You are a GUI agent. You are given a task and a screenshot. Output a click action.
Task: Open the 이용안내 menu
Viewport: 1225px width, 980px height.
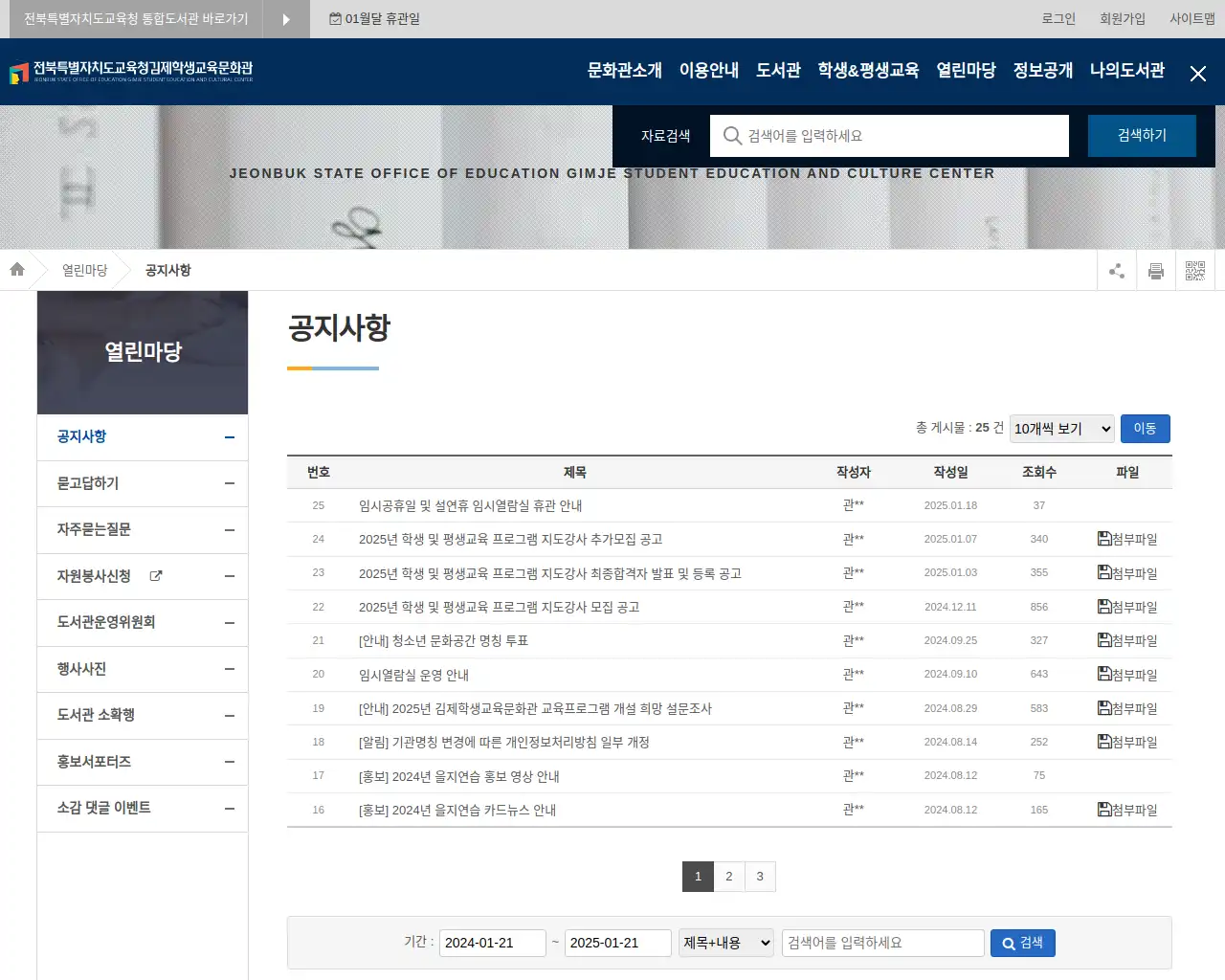(x=709, y=71)
